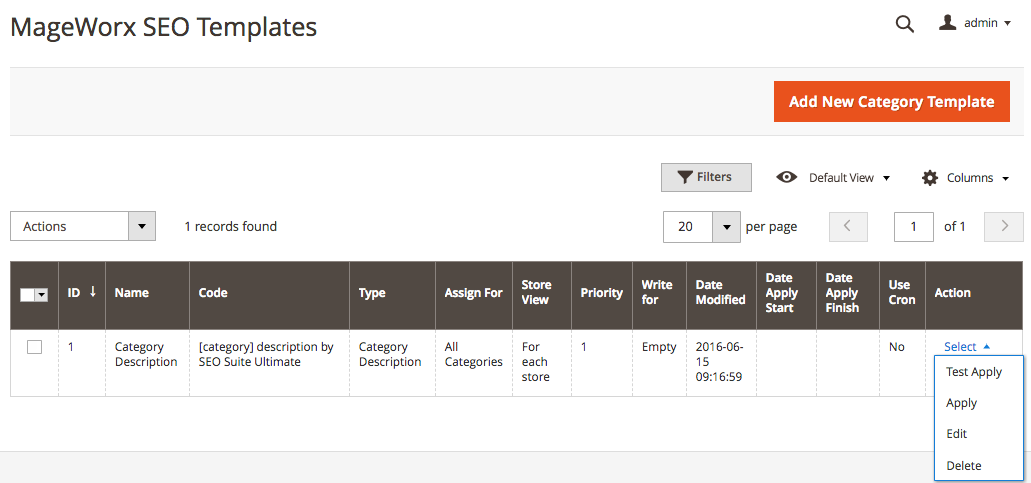Image resolution: width=1031 pixels, height=483 pixels.
Task: Choose Edit from the action menu
Action: [x=978, y=434]
